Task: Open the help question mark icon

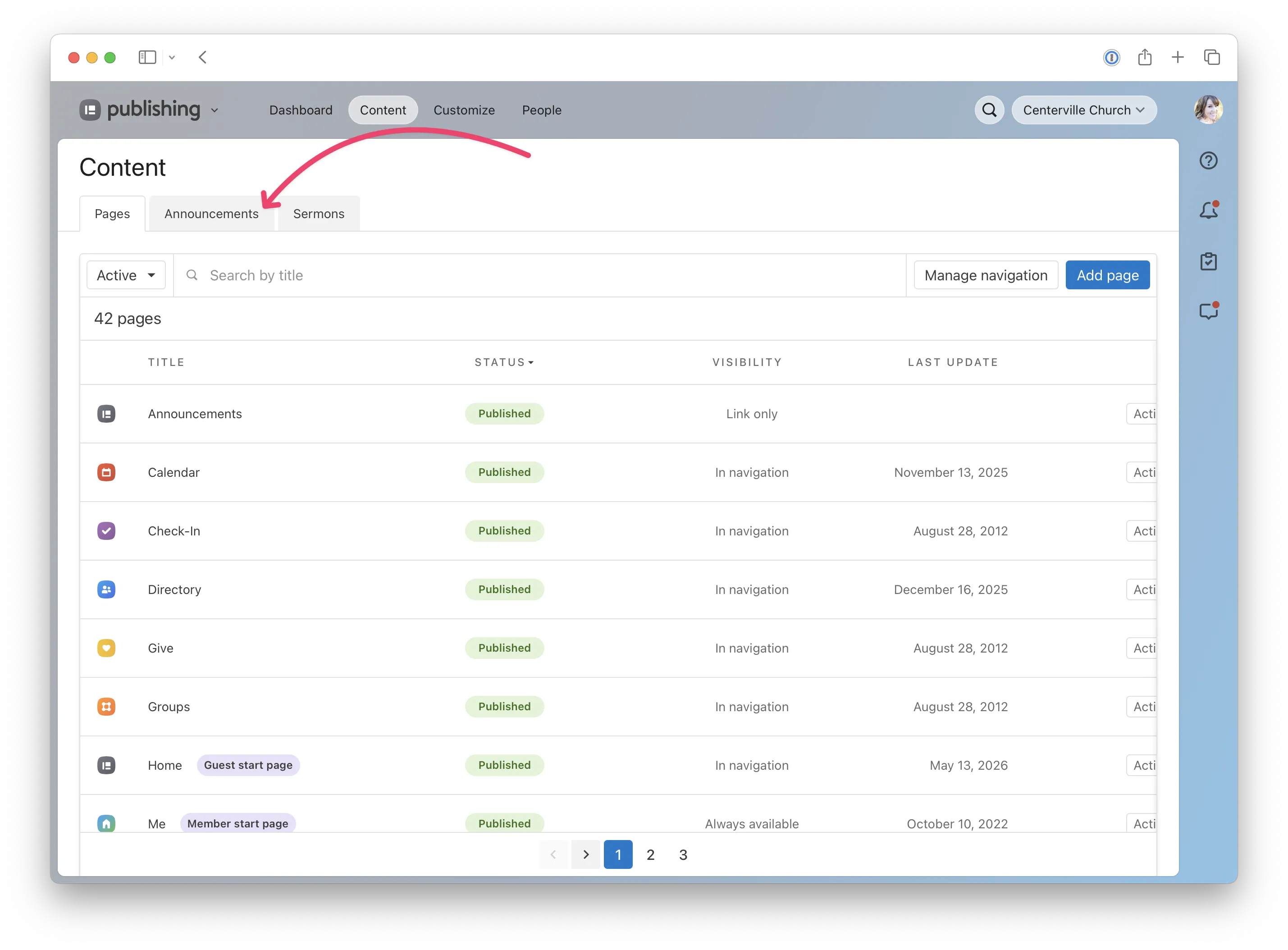Action: click(1209, 160)
